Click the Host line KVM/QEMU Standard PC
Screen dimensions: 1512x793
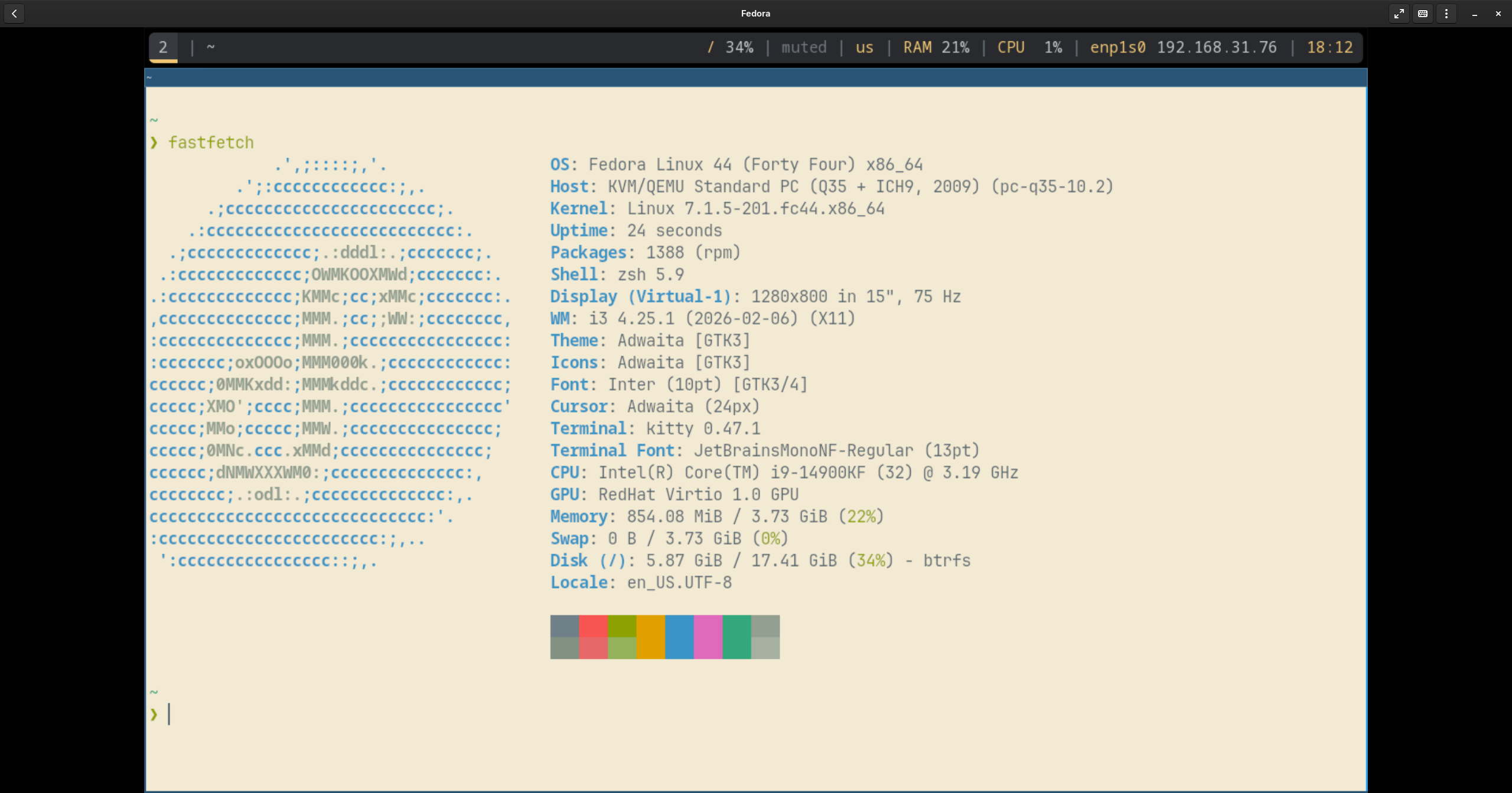[832, 187]
